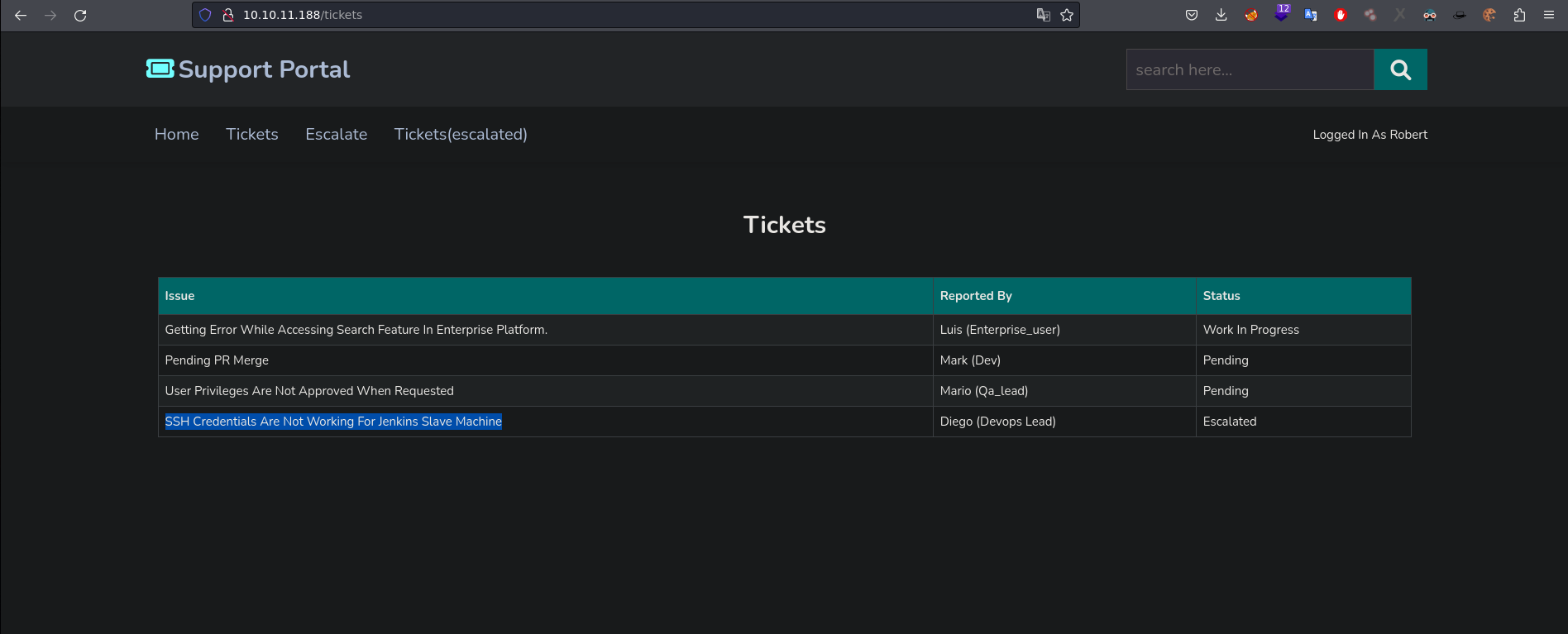Open tracking protection shield panel
Viewport: 1568px width, 634px height.
pyautogui.click(x=205, y=15)
